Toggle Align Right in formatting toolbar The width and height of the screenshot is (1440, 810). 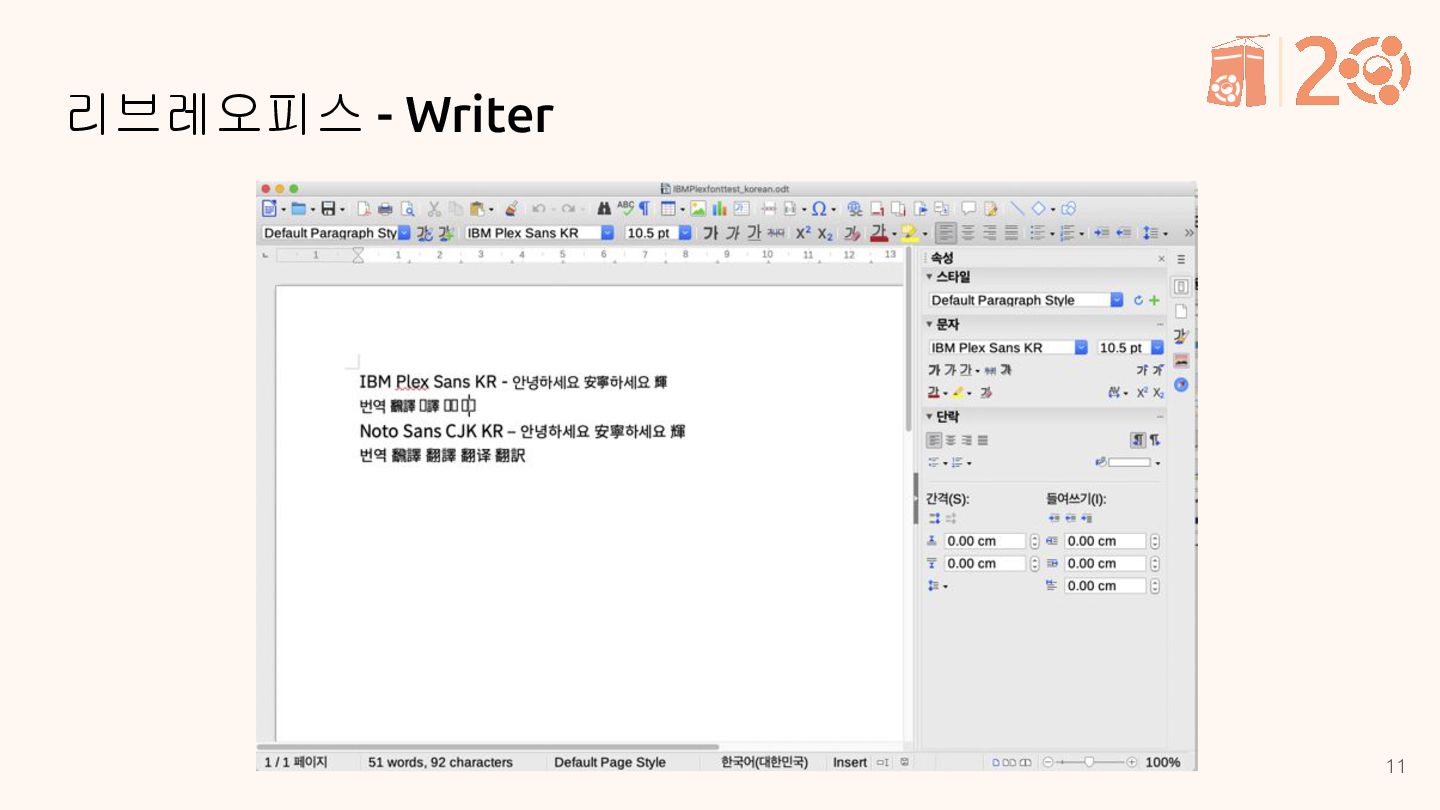(x=990, y=233)
